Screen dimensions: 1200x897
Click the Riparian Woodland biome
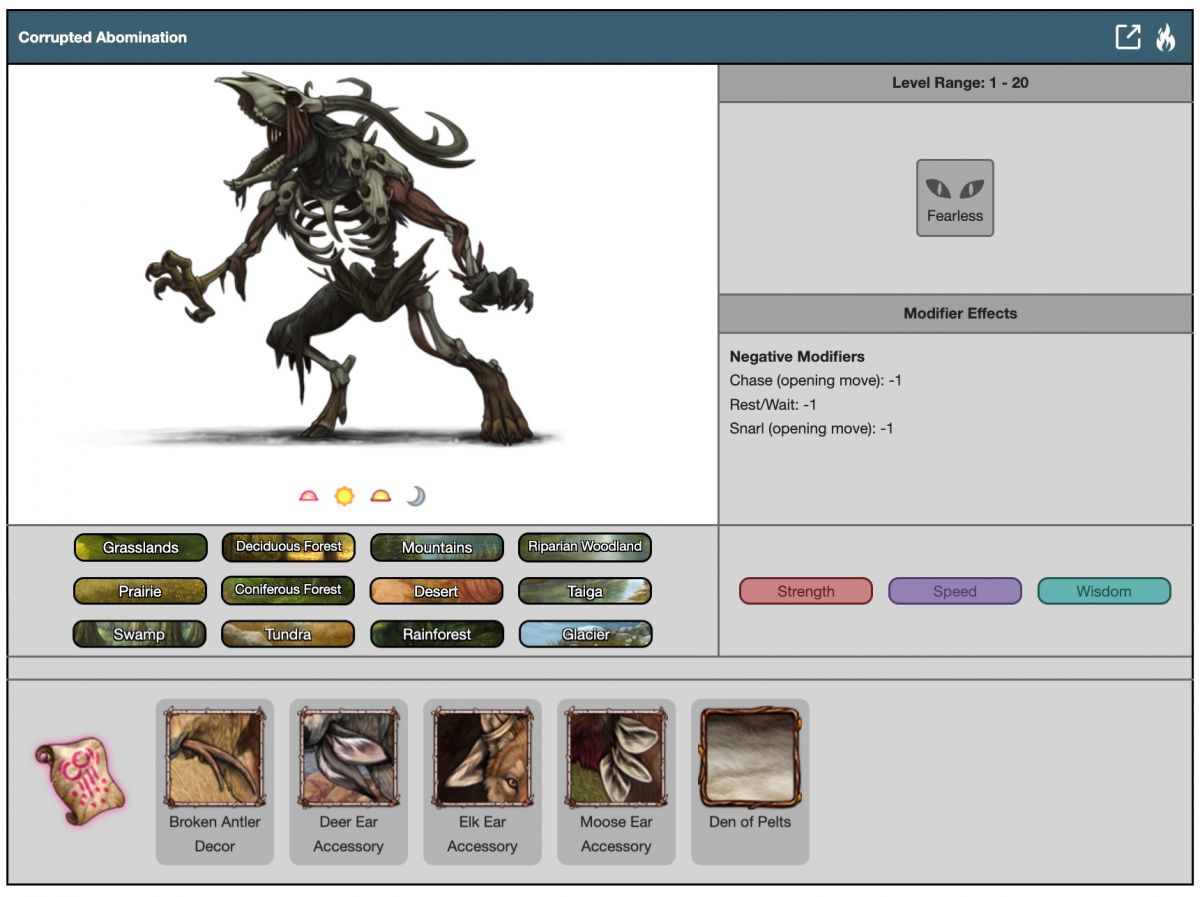pyautogui.click(x=585, y=547)
